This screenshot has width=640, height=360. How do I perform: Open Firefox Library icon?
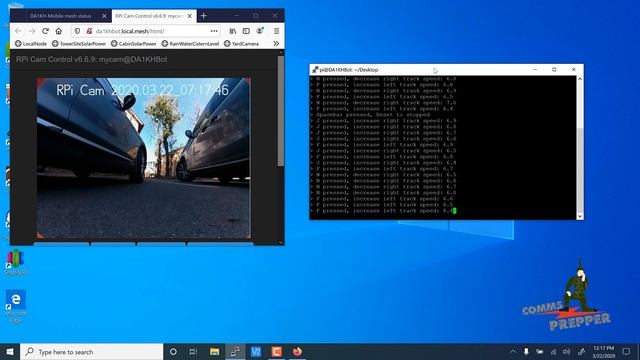pyautogui.click(x=233, y=31)
